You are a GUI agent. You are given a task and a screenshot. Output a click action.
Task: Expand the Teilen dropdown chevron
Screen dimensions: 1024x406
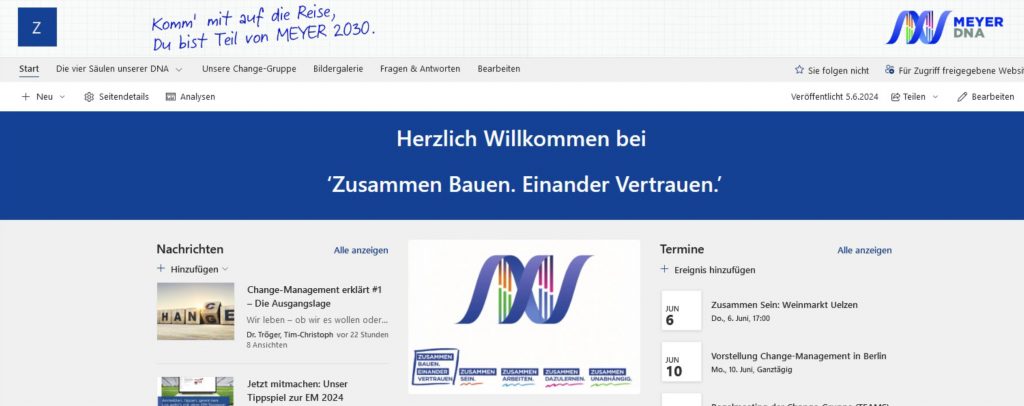click(x=936, y=97)
